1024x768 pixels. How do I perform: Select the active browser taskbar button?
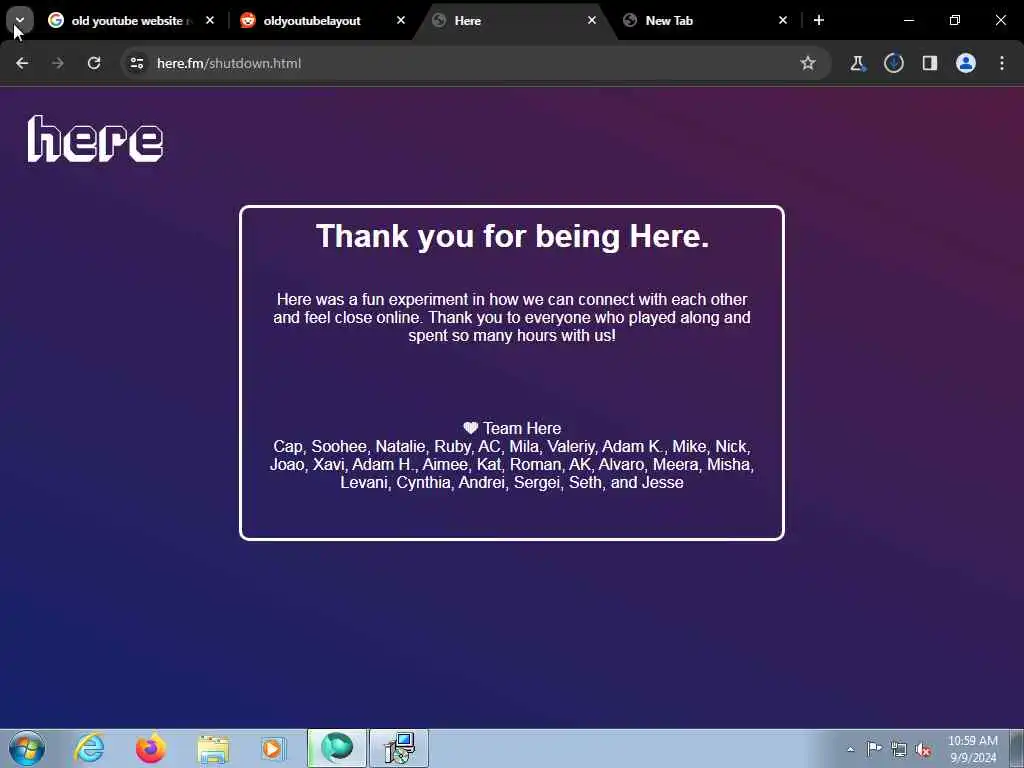coord(337,748)
